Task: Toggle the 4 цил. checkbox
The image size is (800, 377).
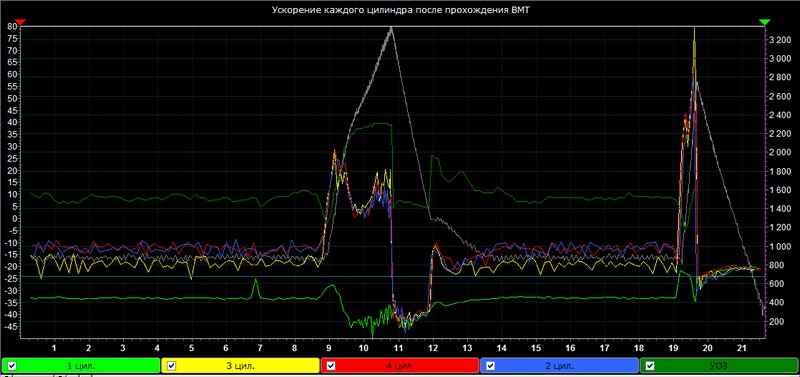Action: [x=331, y=365]
